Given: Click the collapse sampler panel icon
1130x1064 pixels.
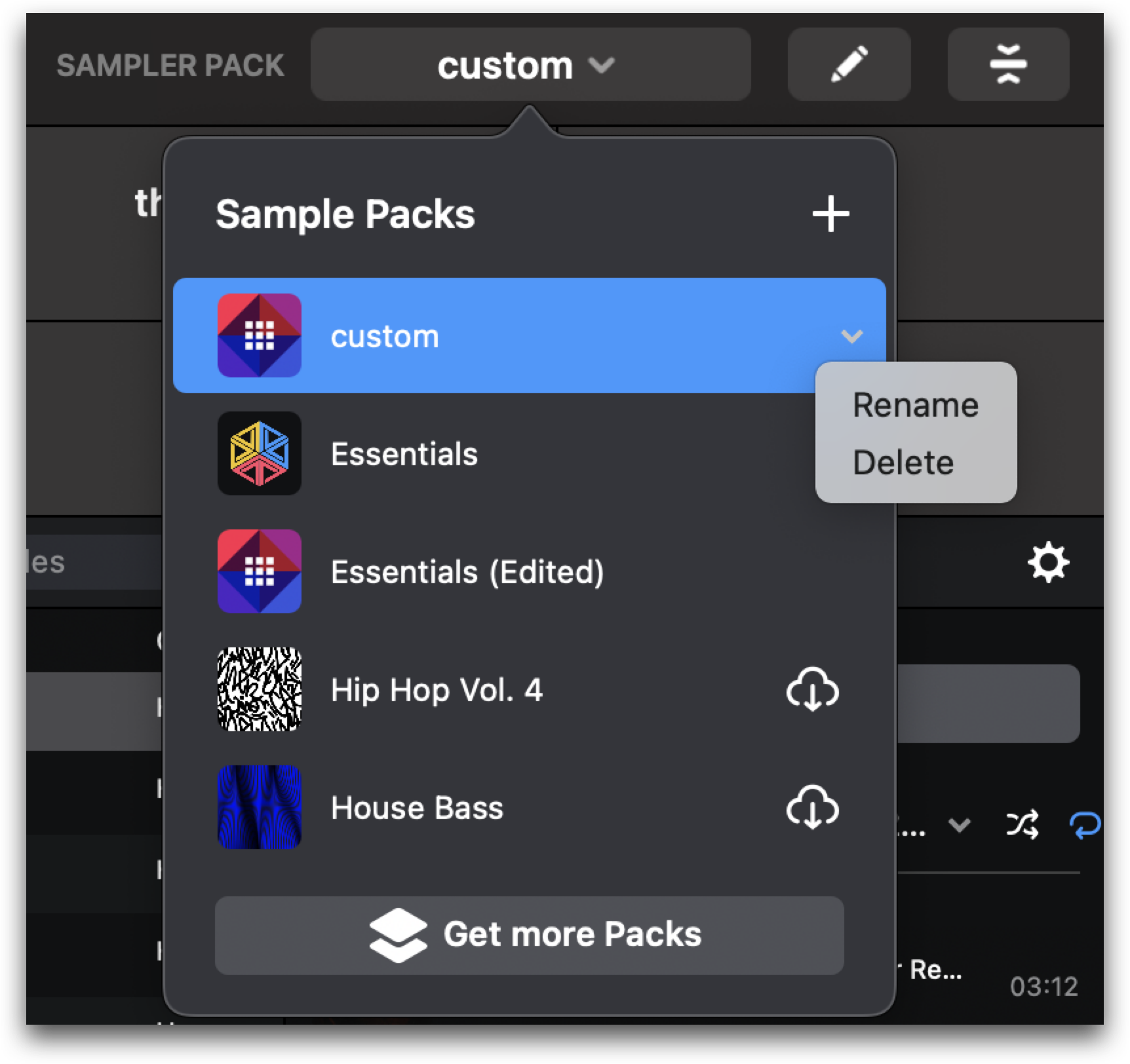Looking at the screenshot, I should [x=1008, y=65].
